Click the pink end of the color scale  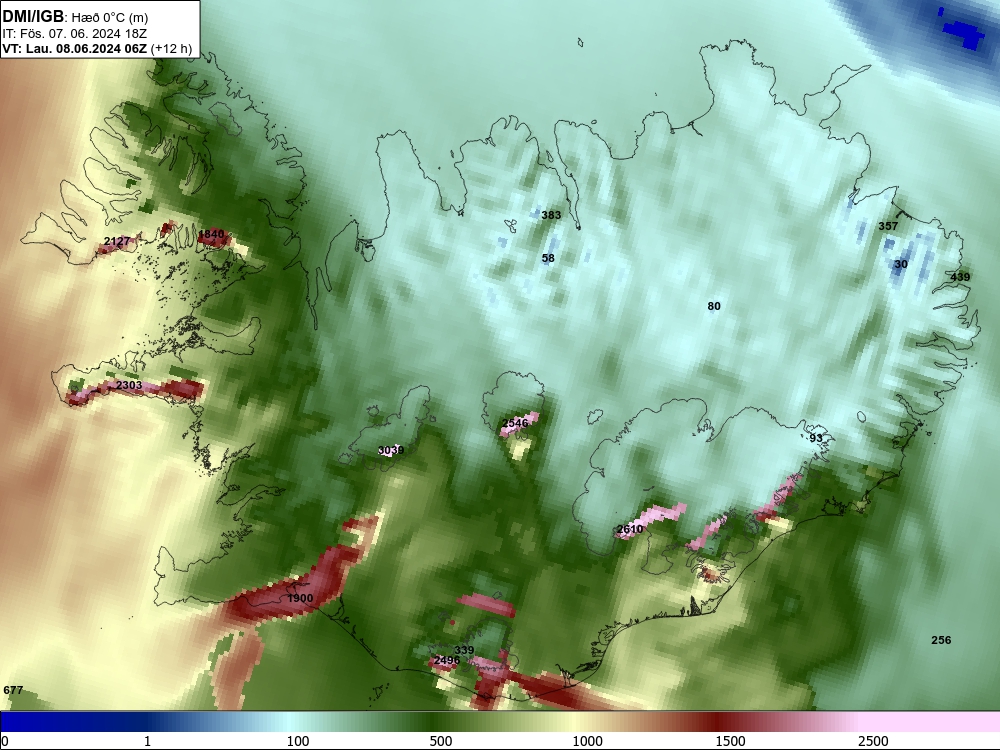tap(931, 722)
